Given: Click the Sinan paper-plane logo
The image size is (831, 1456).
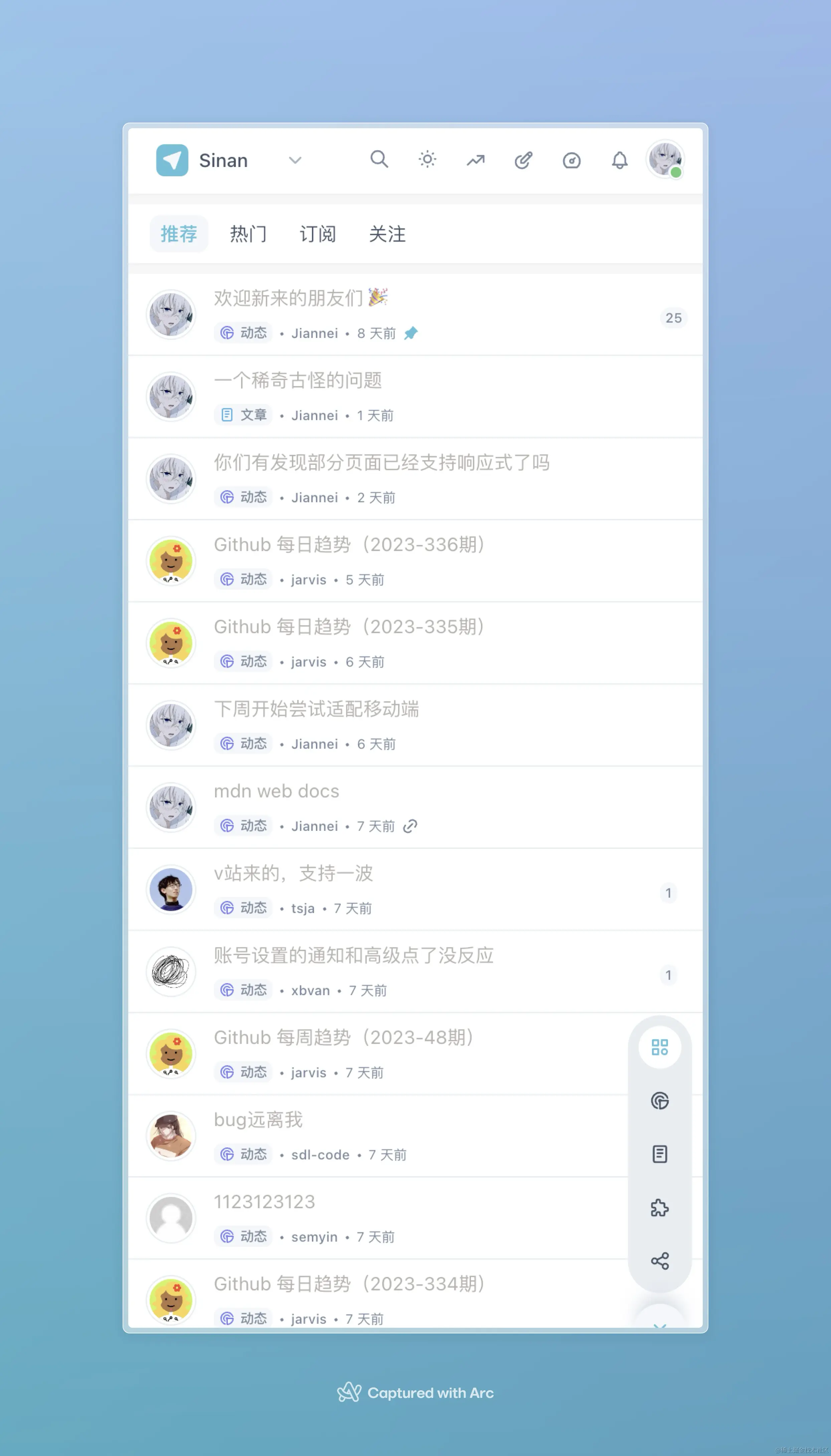Looking at the screenshot, I should pyautogui.click(x=172, y=160).
